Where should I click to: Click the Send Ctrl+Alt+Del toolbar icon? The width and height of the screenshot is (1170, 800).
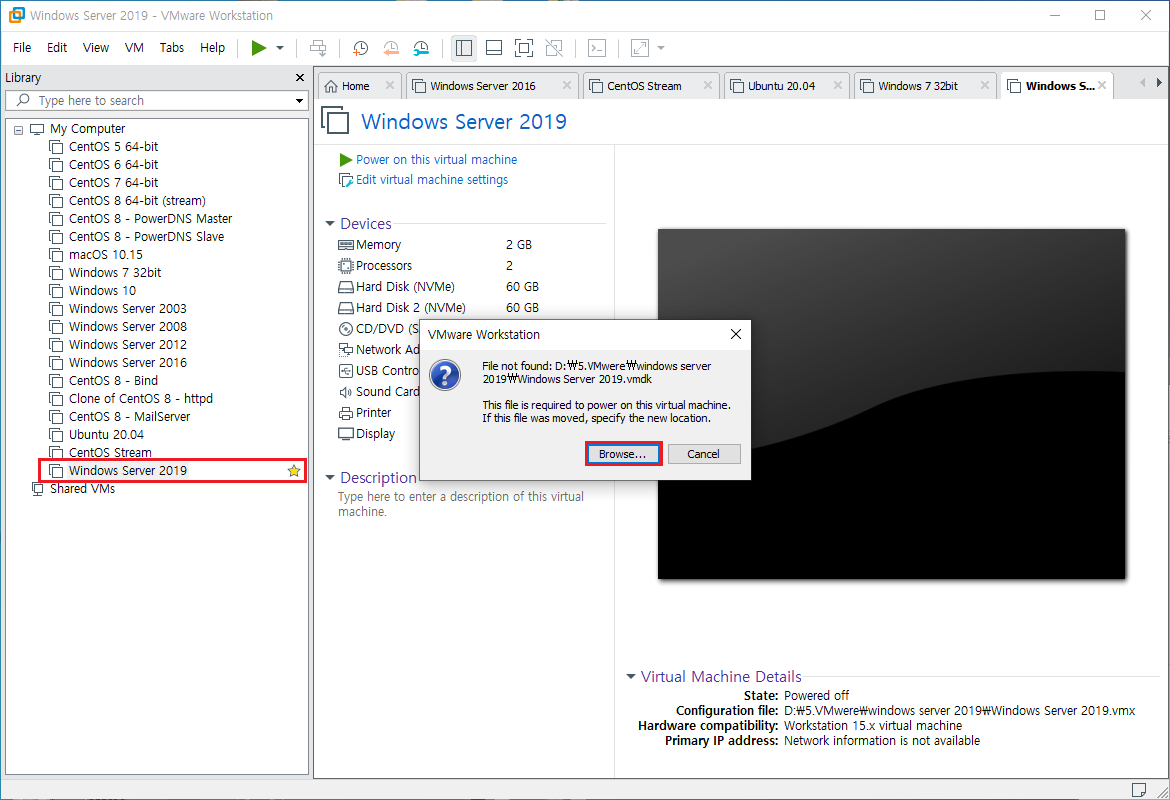point(318,49)
